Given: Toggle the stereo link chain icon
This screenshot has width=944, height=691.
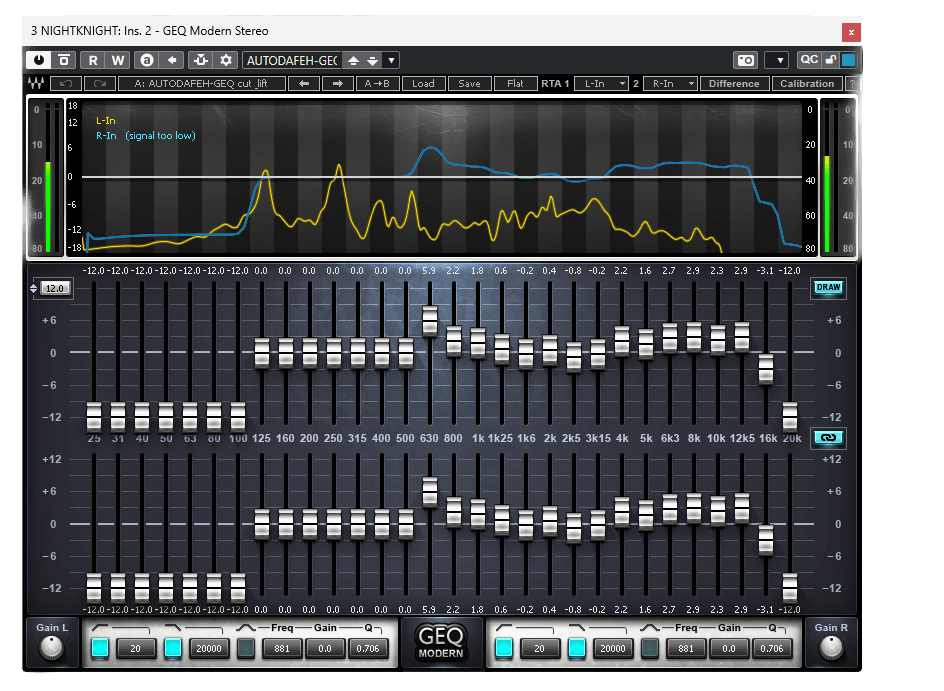Looking at the screenshot, I should [x=828, y=438].
